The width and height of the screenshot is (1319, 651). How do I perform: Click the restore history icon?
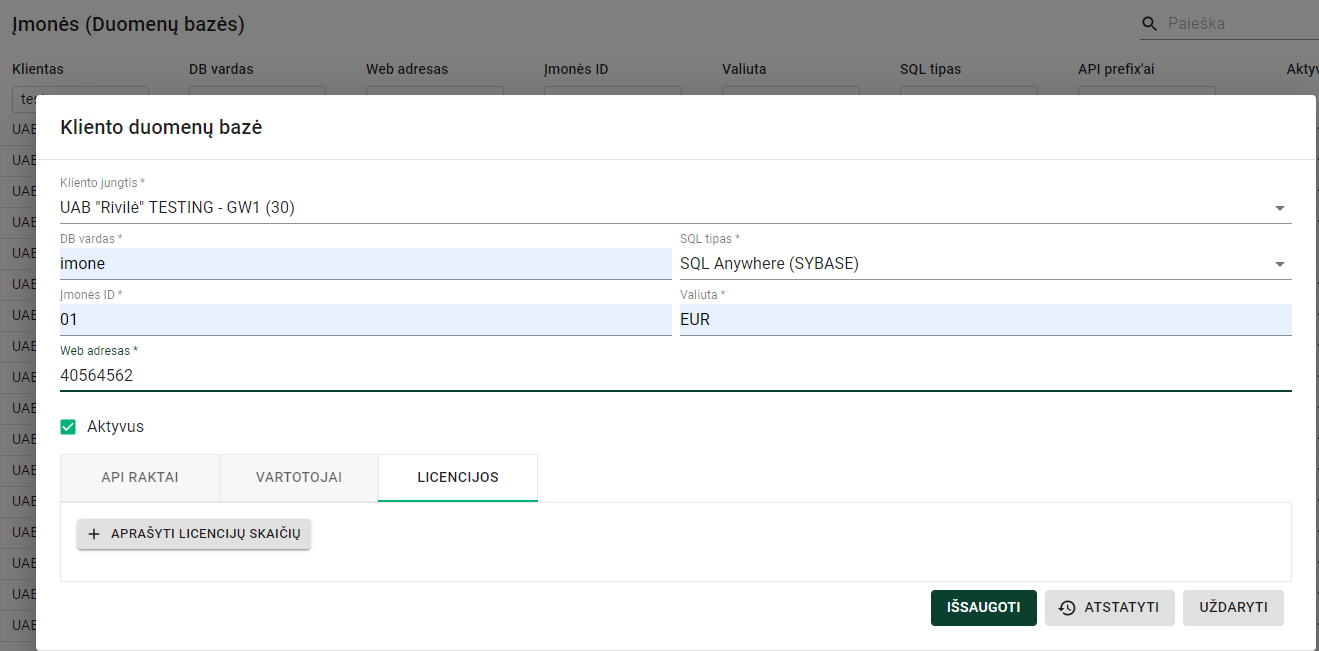[1067, 607]
